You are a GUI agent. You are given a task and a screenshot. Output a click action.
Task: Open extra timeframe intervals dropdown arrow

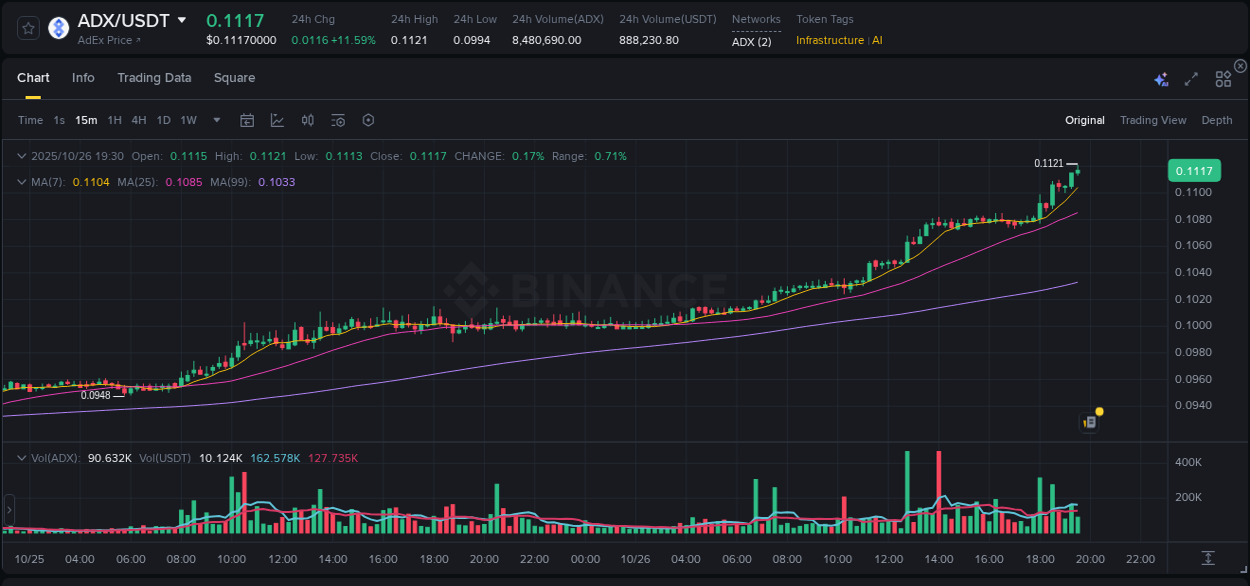pyautogui.click(x=215, y=120)
